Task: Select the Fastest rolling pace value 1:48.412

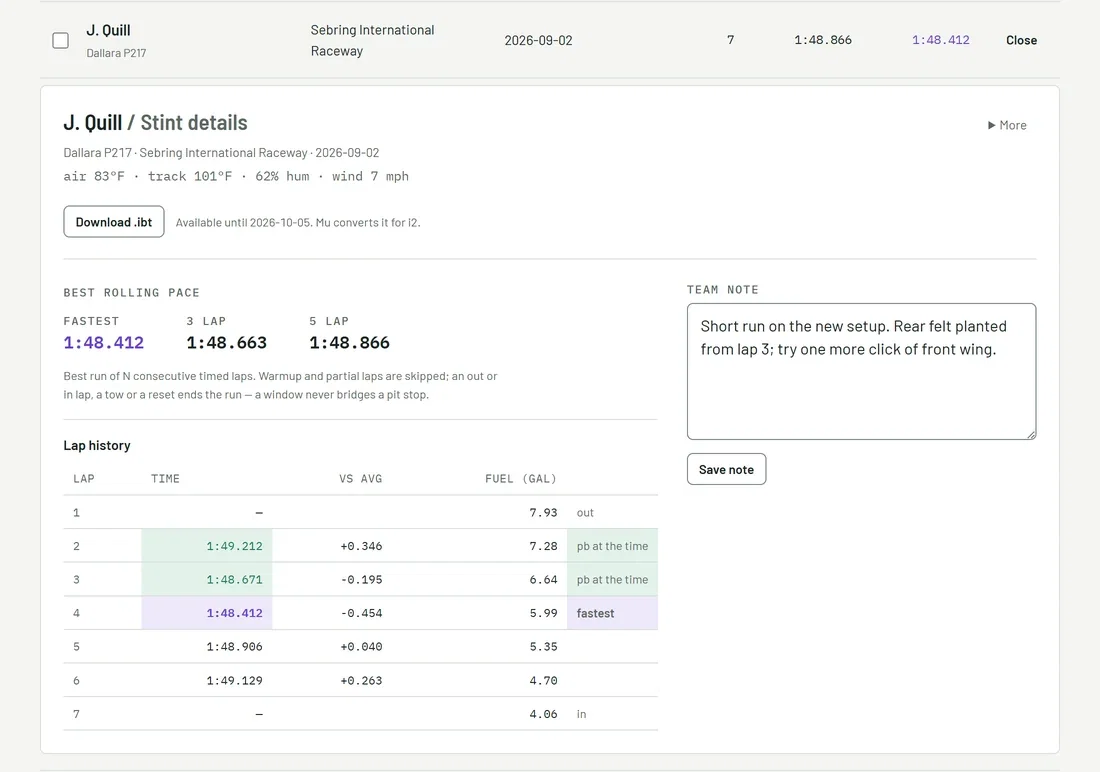Action: [x=104, y=342]
